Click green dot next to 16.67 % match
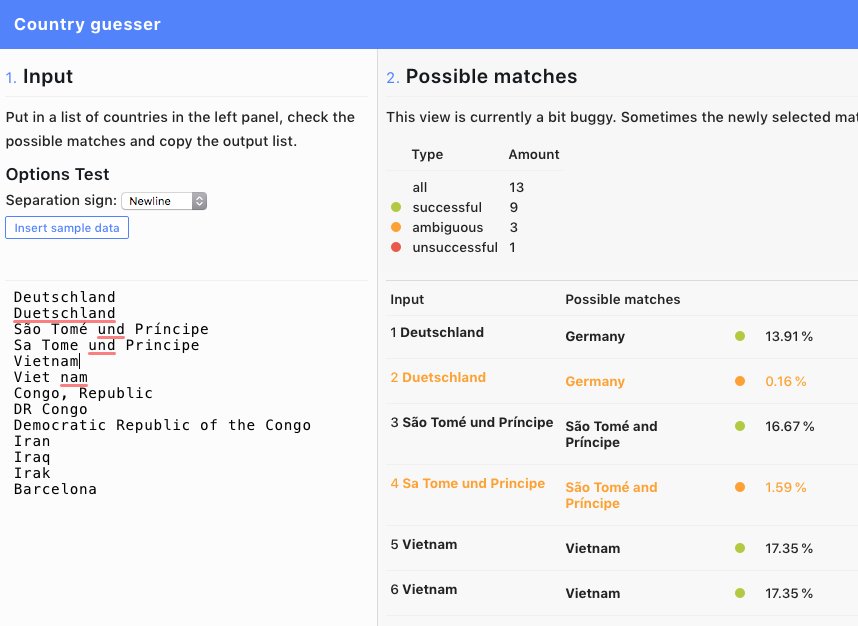Viewport: 858px width, 626px height. [x=740, y=427]
